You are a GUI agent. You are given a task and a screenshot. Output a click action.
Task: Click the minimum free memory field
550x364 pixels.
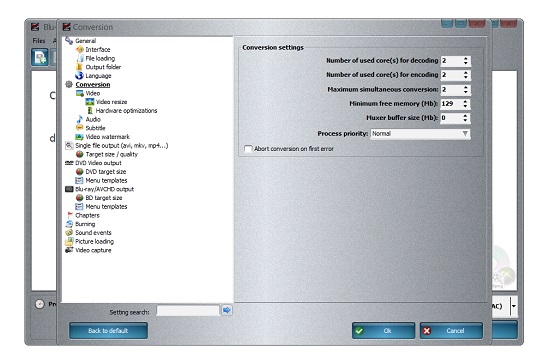pos(451,104)
